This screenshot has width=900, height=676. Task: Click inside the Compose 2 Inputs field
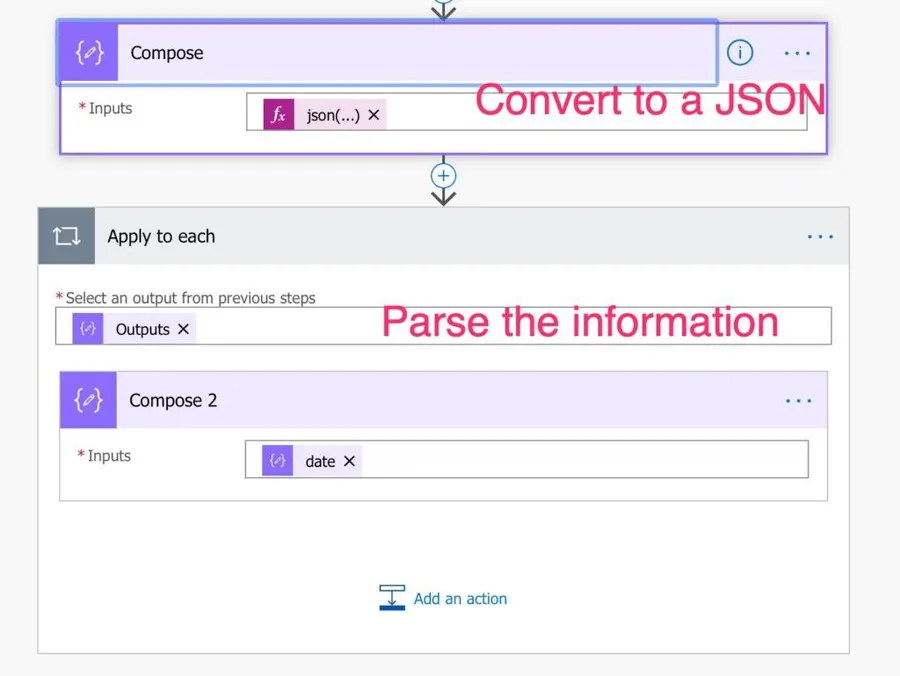pos(580,461)
